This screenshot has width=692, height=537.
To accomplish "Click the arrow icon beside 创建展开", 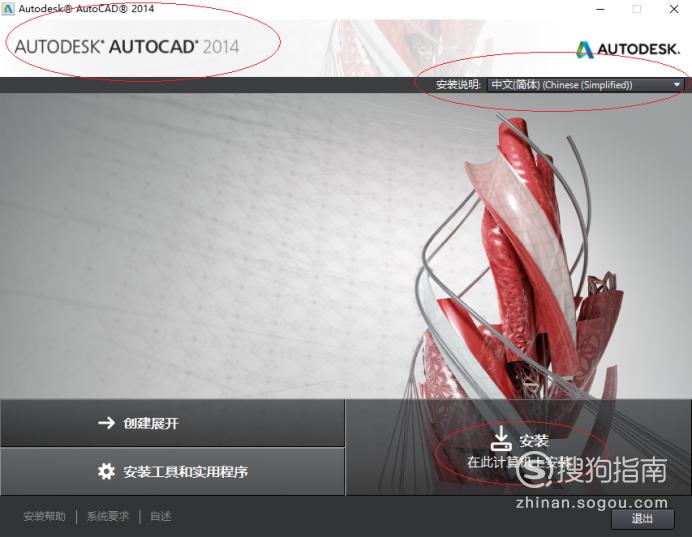I will pos(106,423).
